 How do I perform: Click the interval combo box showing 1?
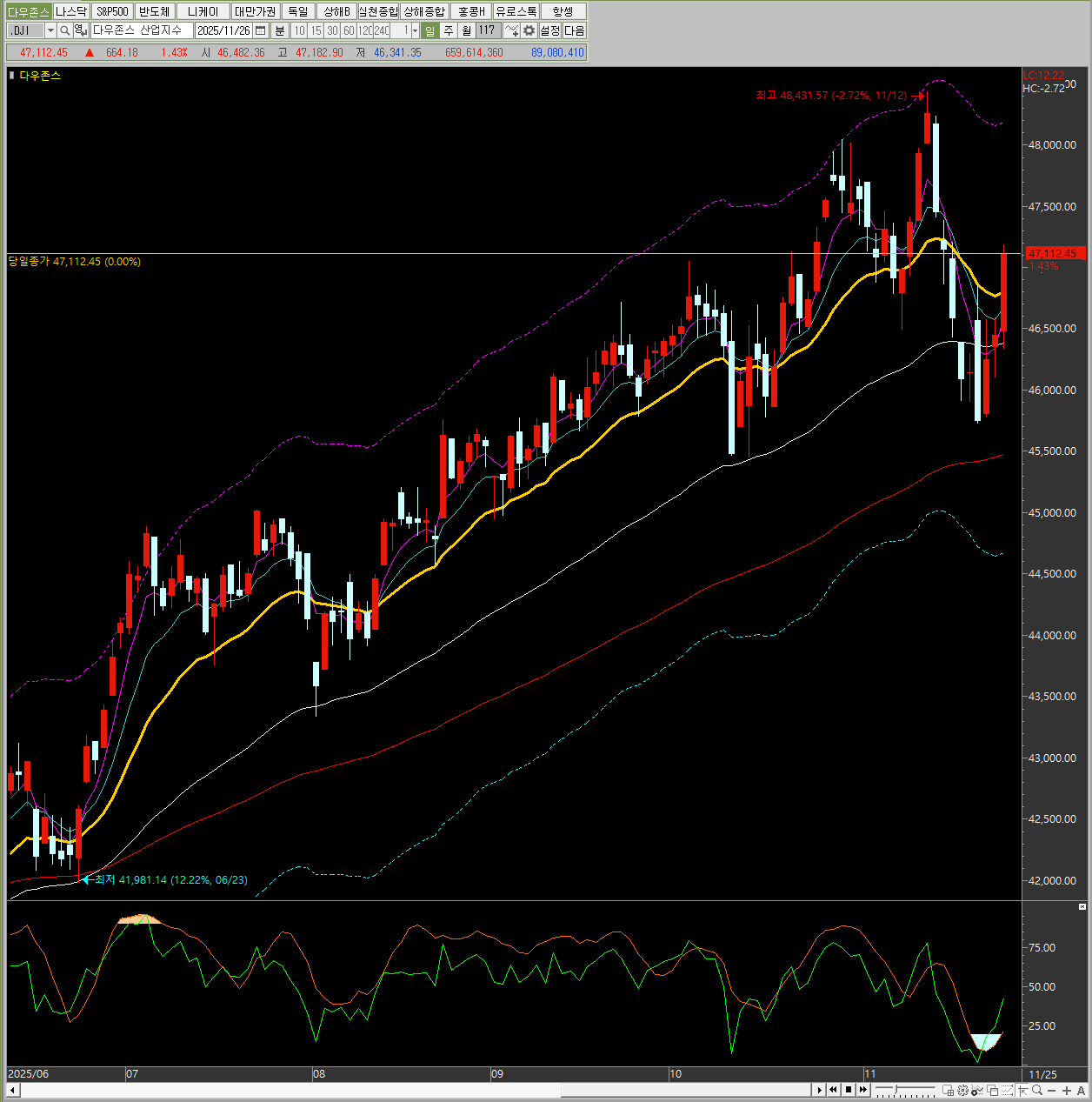[x=405, y=30]
